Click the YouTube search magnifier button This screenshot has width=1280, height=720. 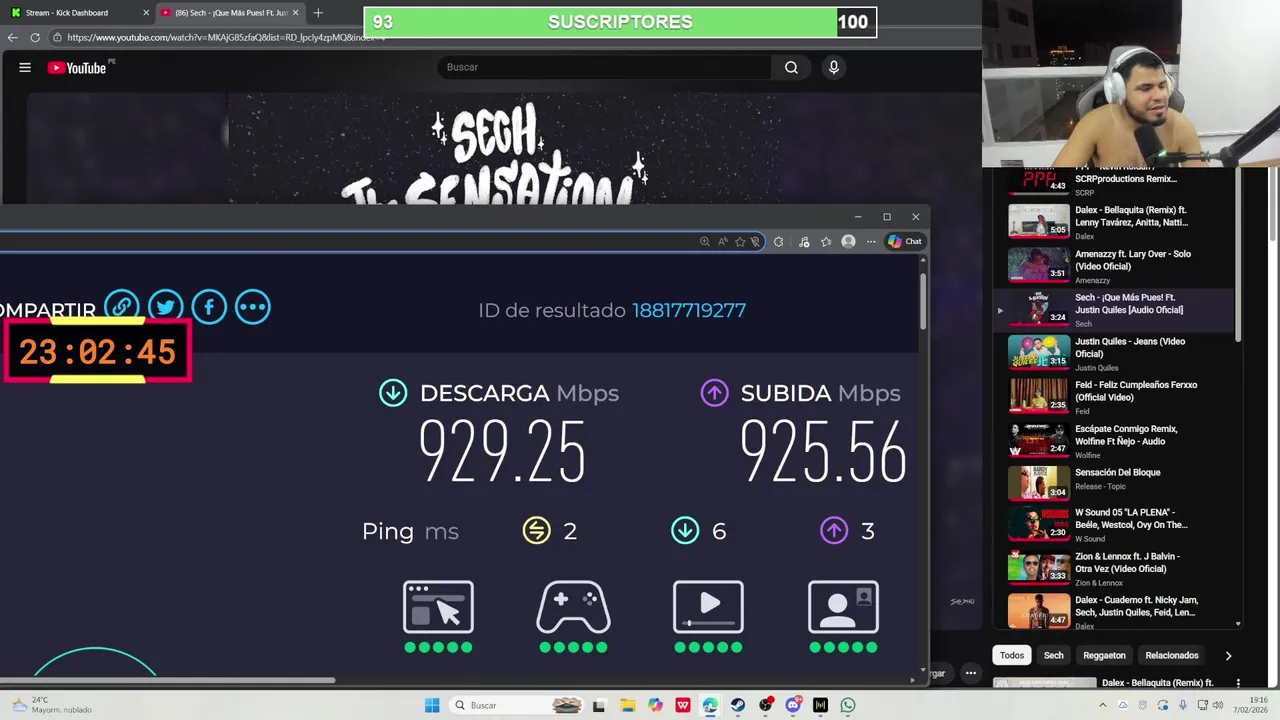click(x=791, y=67)
